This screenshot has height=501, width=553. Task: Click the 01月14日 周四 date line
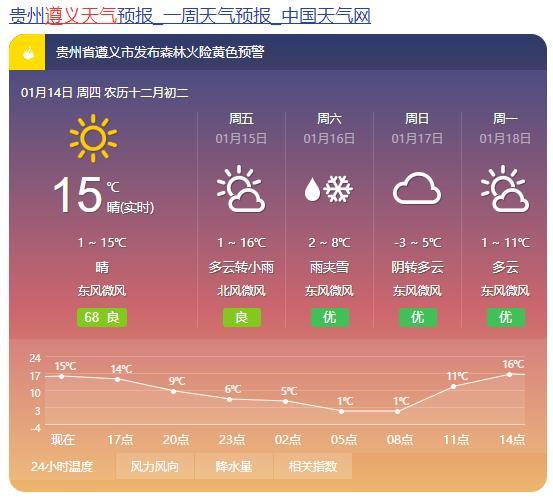click(x=104, y=93)
